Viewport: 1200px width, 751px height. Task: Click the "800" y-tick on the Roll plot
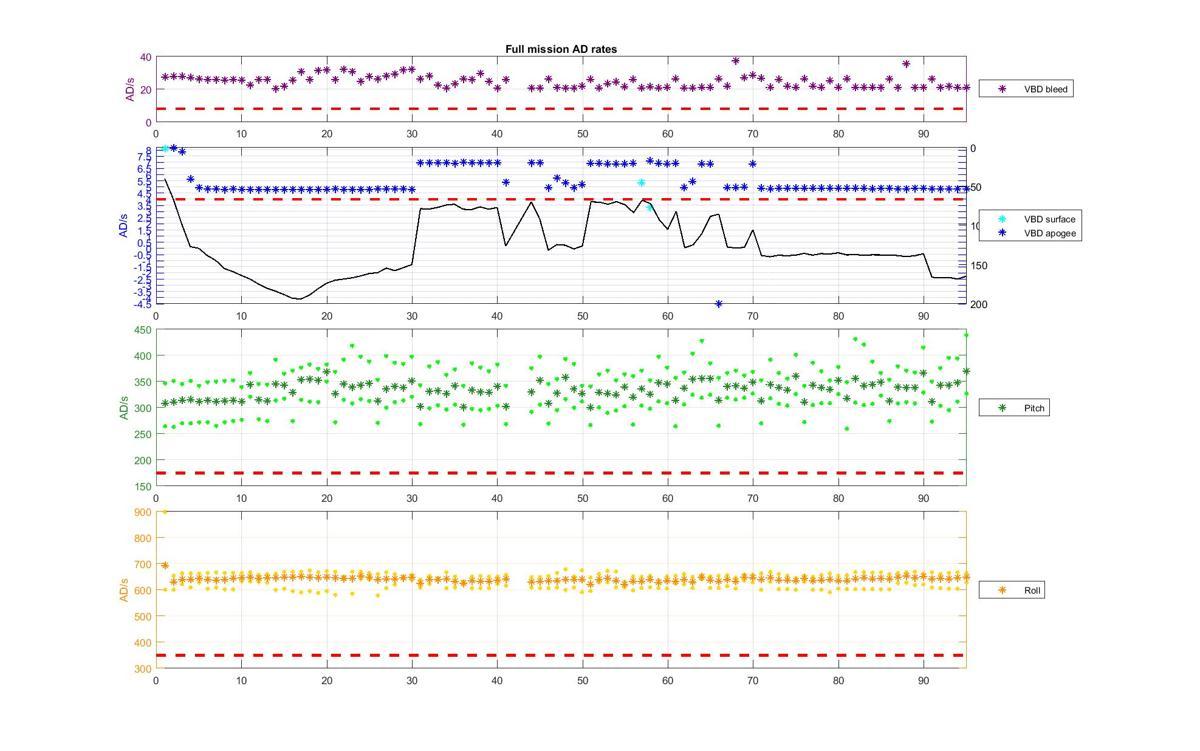tap(143, 538)
